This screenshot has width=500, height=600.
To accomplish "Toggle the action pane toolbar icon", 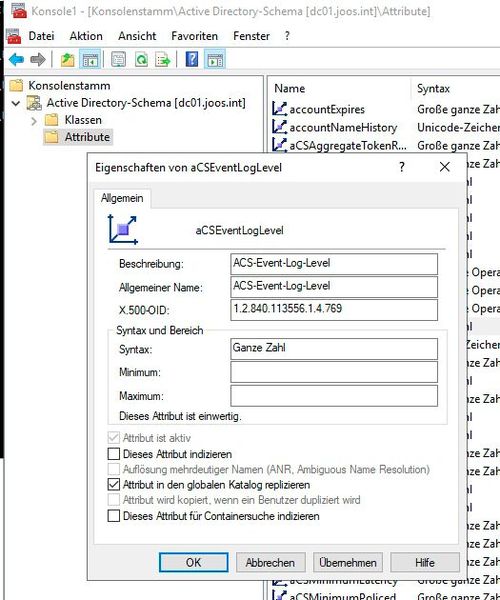I will [x=215, y=60].
